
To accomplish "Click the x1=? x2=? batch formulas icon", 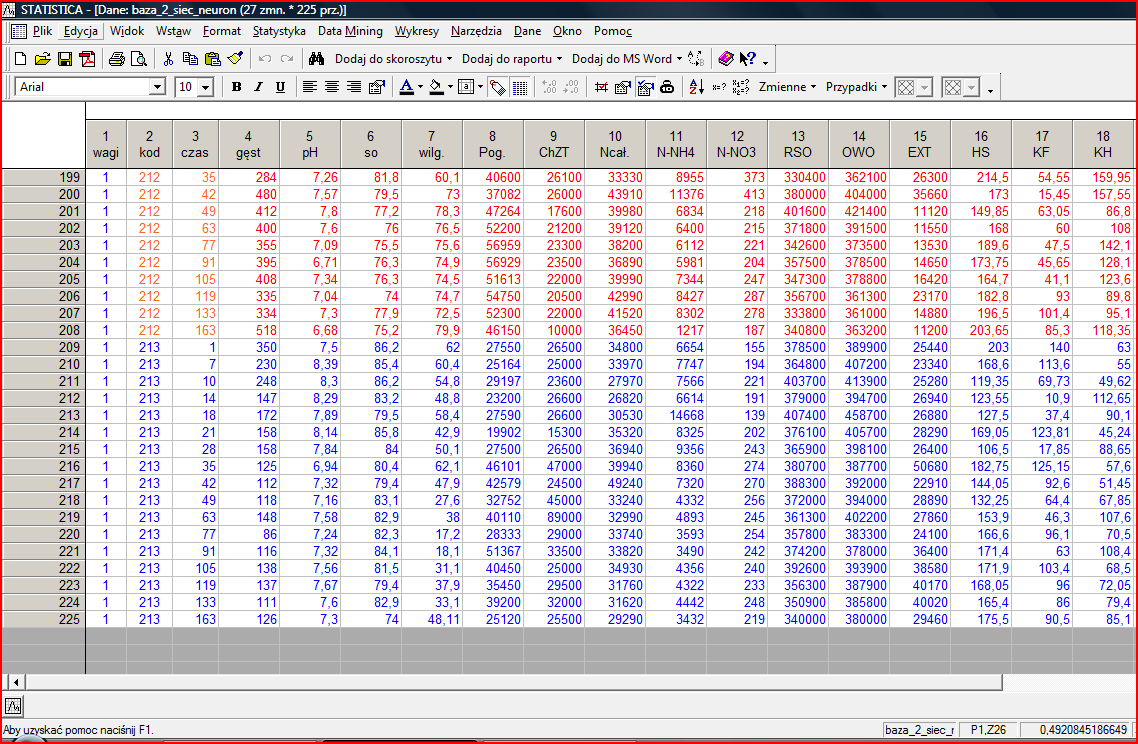I will (740, 87).
